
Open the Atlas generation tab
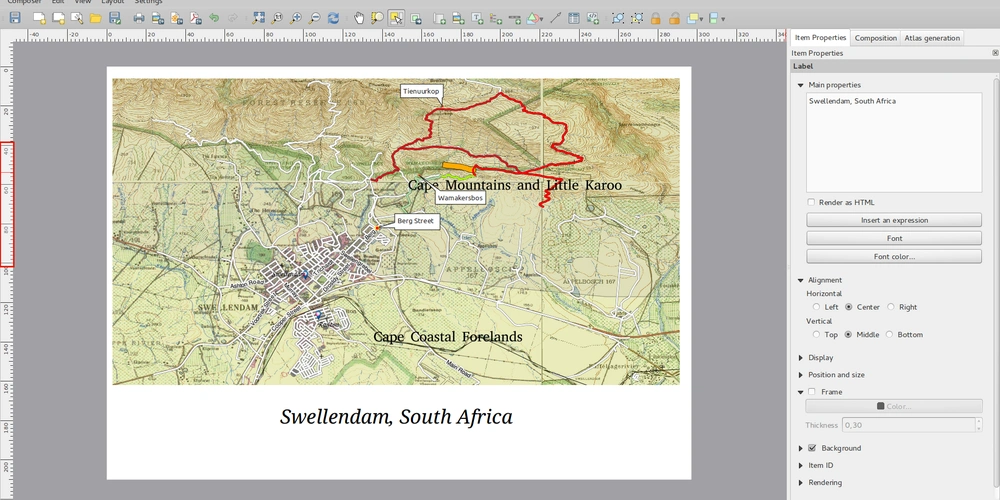click(932, 38)
